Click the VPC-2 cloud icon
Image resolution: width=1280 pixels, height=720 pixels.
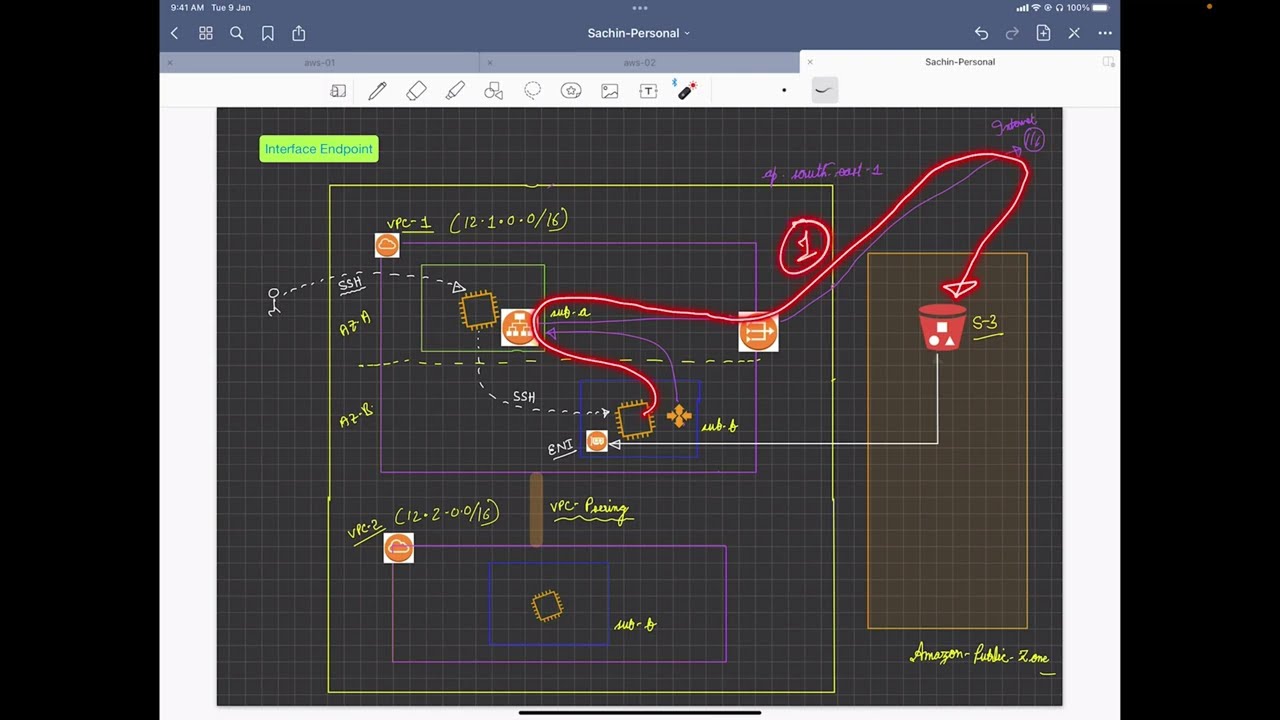[x=398, y=548]
